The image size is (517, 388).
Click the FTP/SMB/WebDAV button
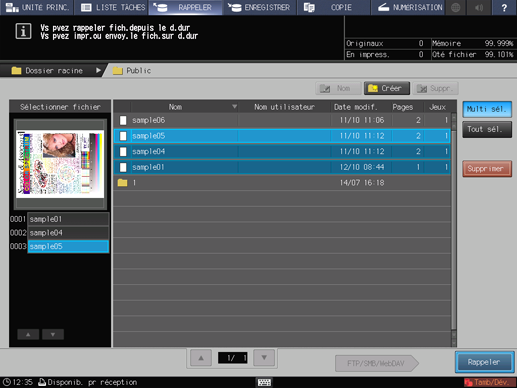[377, 363]
